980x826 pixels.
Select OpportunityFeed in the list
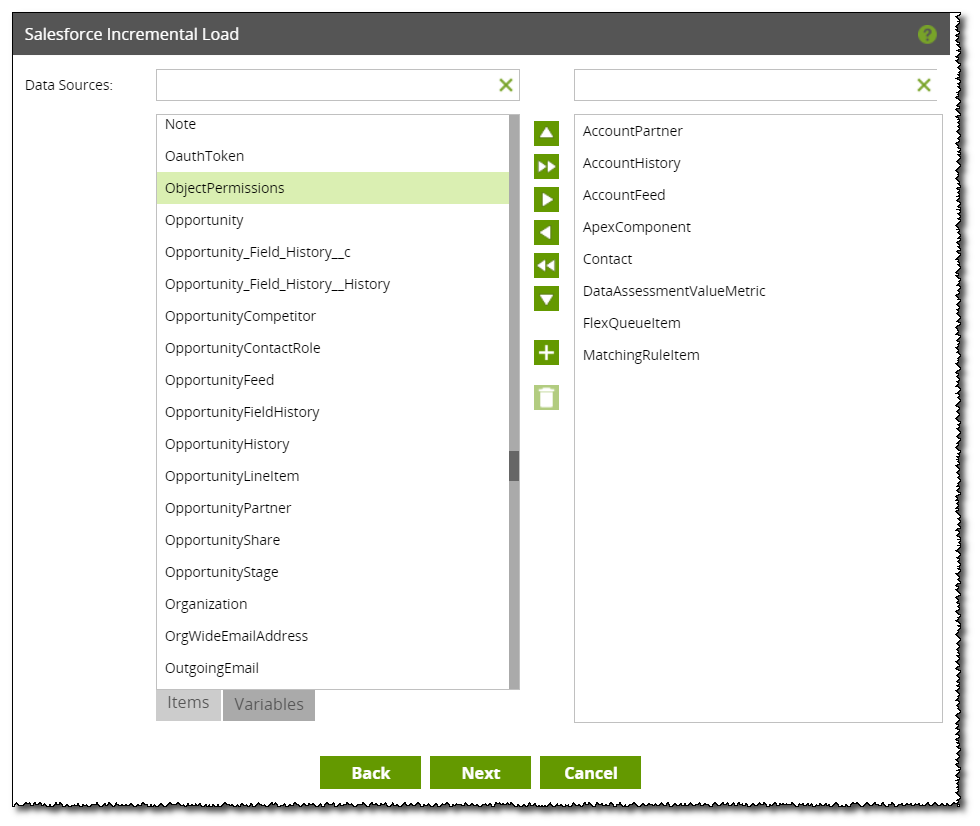pos(332,380)
